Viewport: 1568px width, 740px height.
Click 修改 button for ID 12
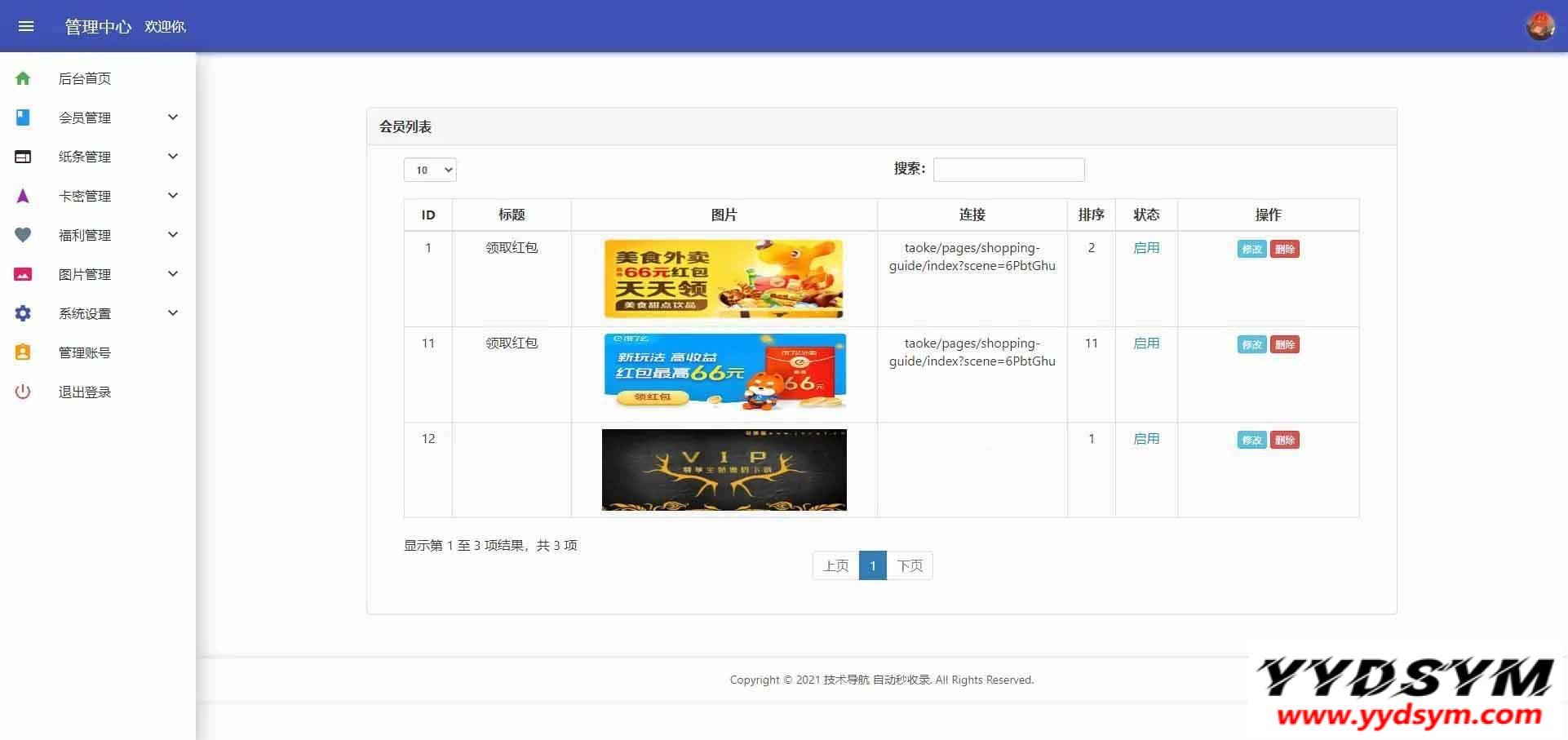point(1251,440)
